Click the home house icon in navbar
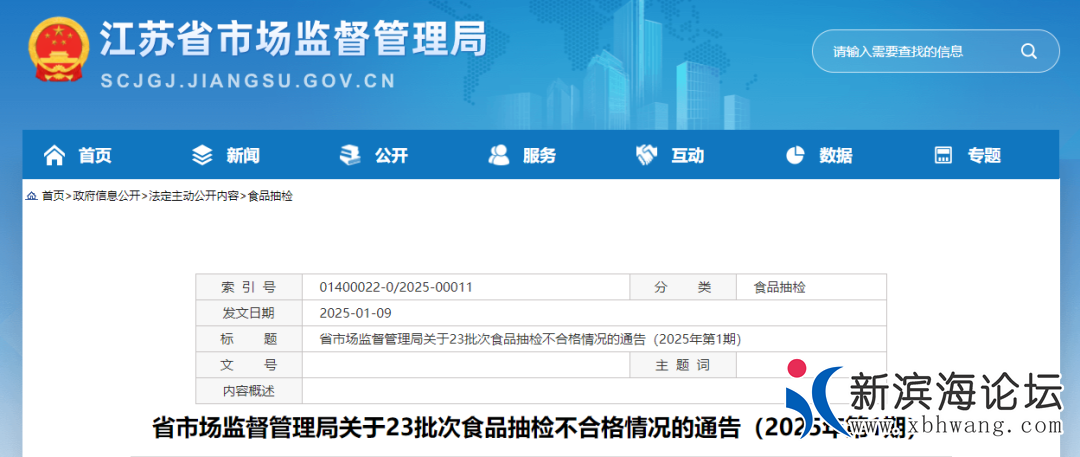The width and height of the screenshot is (1080, 457). (x=54, y=155)
